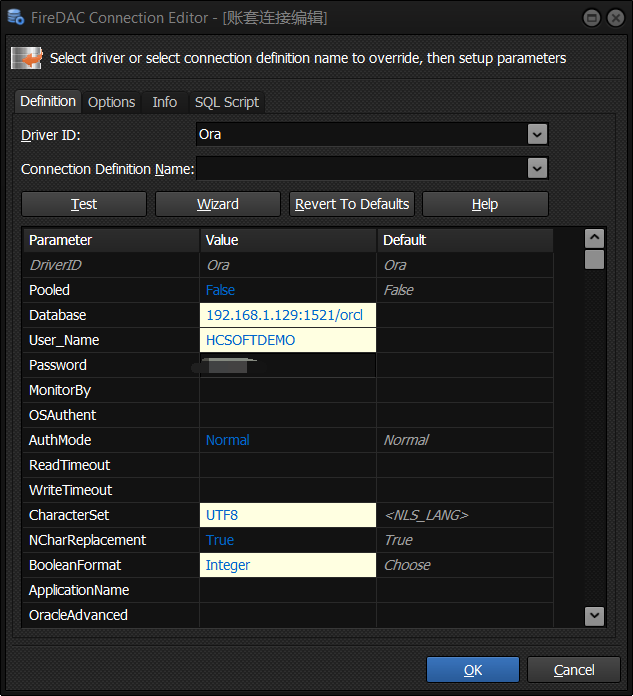Click BooleanFormat default Choose
This screenshot has height=696, width=633.
[x=407, y=565]
